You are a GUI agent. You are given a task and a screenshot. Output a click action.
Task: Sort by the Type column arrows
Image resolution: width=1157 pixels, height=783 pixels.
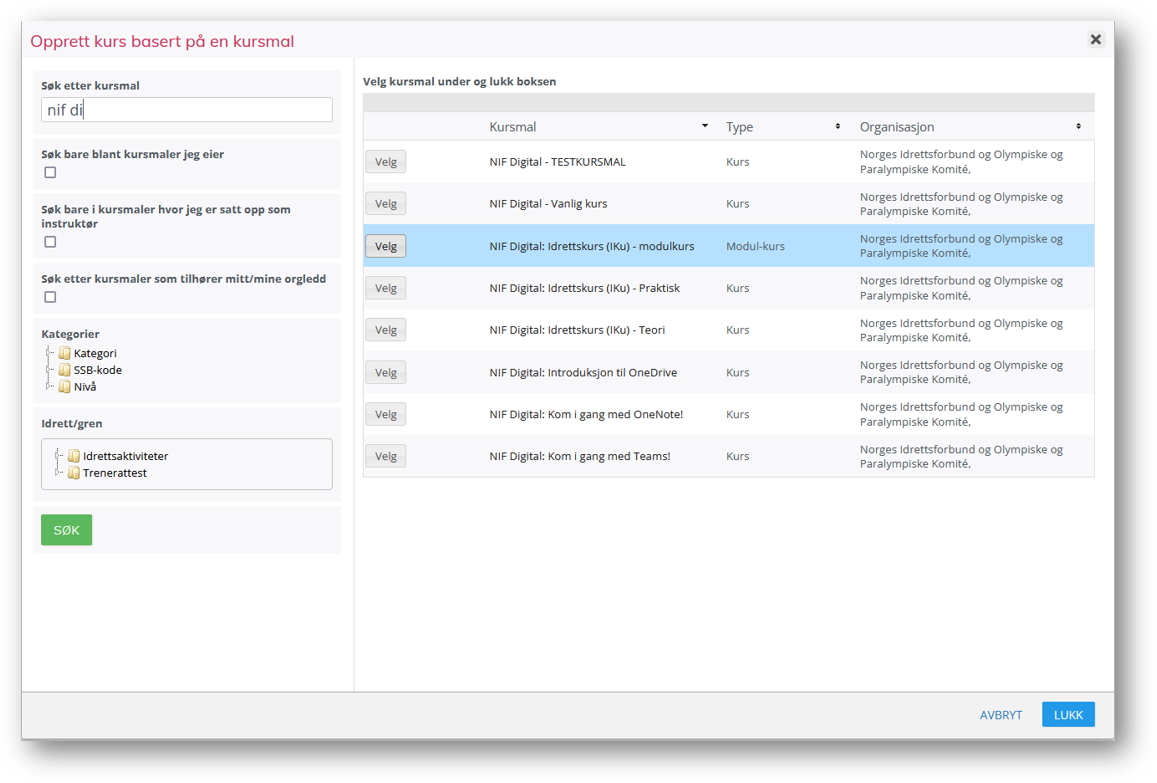837,126
